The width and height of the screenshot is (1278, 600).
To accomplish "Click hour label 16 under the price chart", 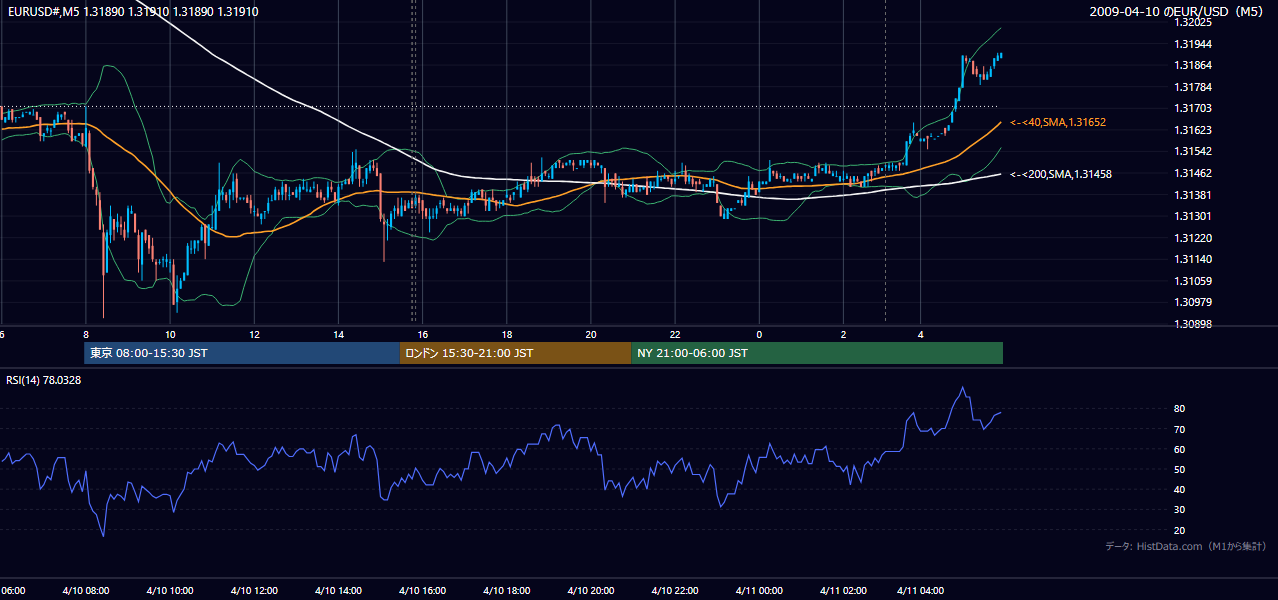I will (423, 334).
